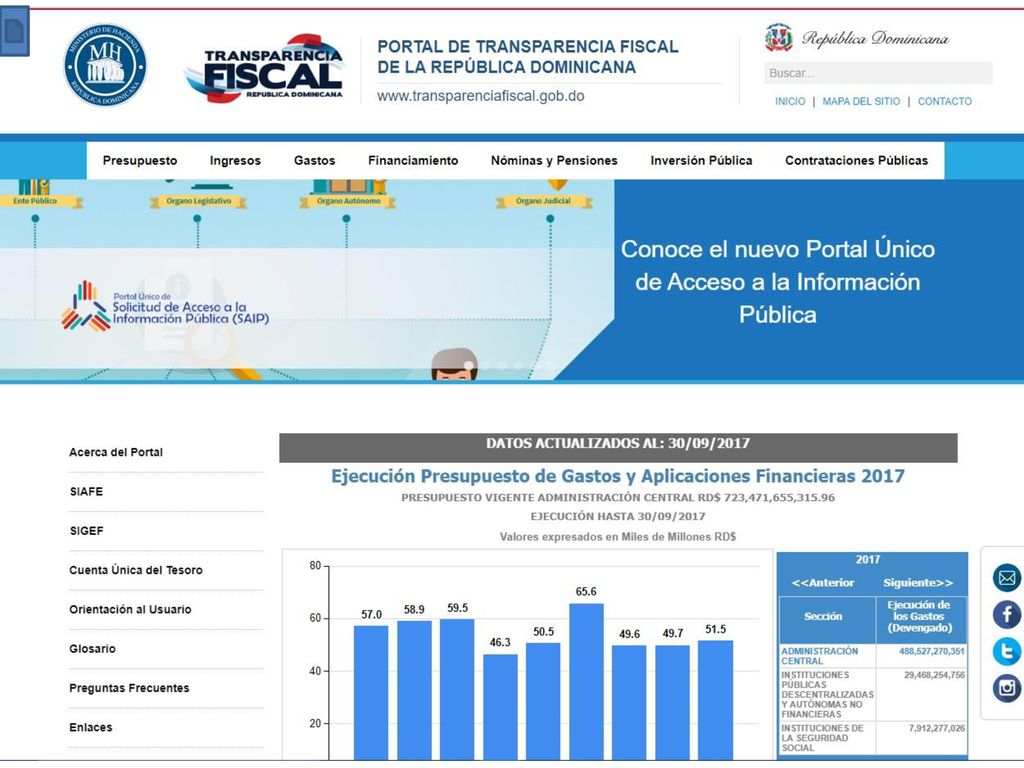Open Preguntas Frecuentes sidebar link
Viewport: 1024px width, 768px height.
(129, 688)
